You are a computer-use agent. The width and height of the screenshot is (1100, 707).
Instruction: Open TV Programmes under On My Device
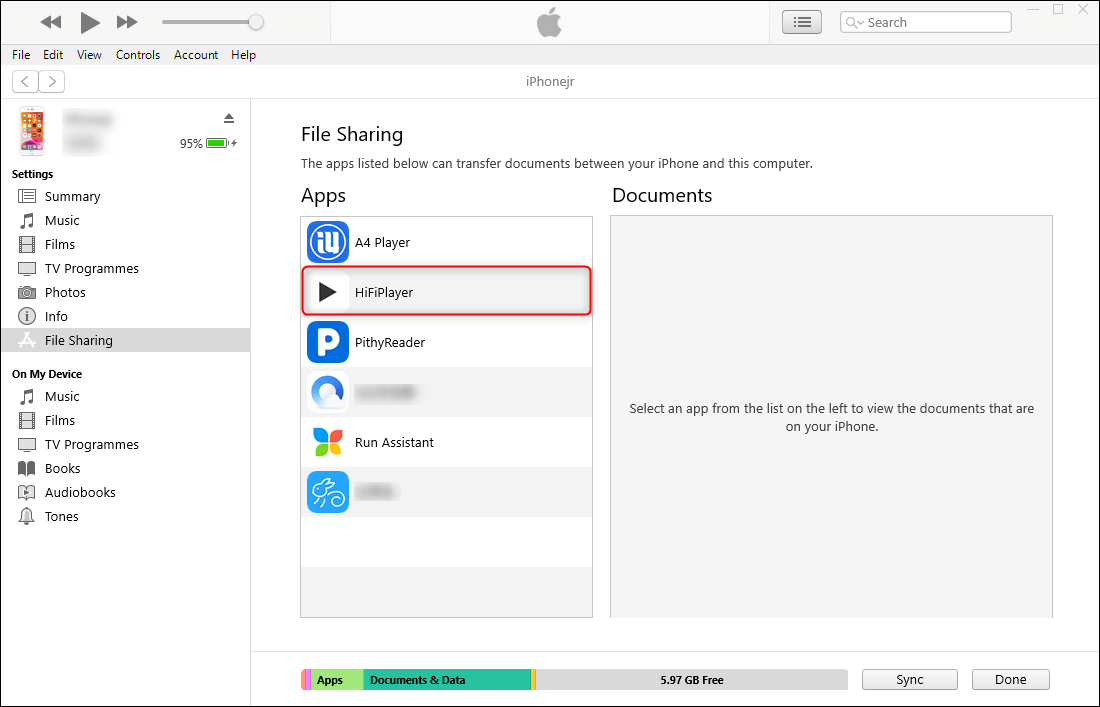(x=91, y=445)
